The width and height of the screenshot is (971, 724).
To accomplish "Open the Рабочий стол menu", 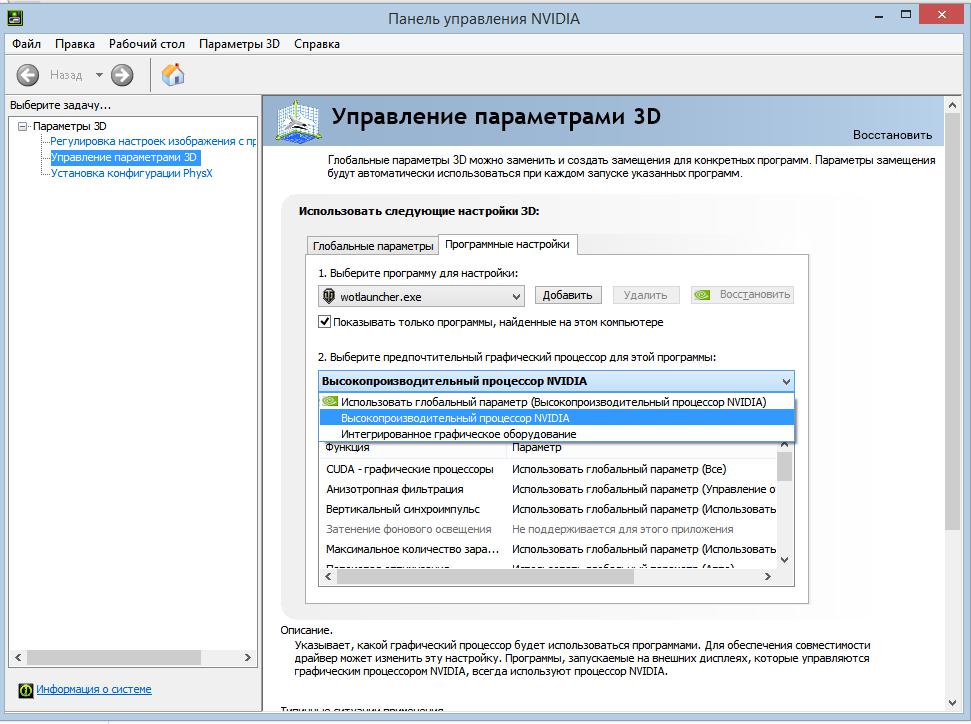I will [147, 44].
